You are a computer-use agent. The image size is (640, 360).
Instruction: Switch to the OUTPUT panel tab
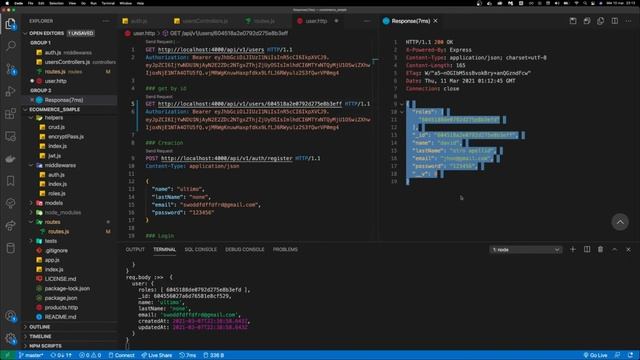point(135,249)
